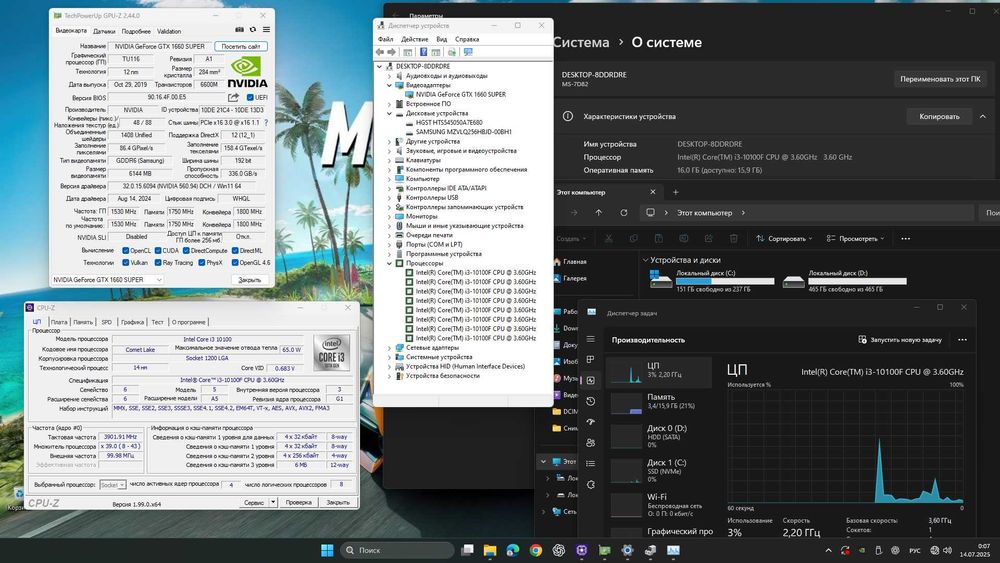This screenshot has width=1000, height=563.
Task: Expand the Мониторы node
Action: click(389, 216)
